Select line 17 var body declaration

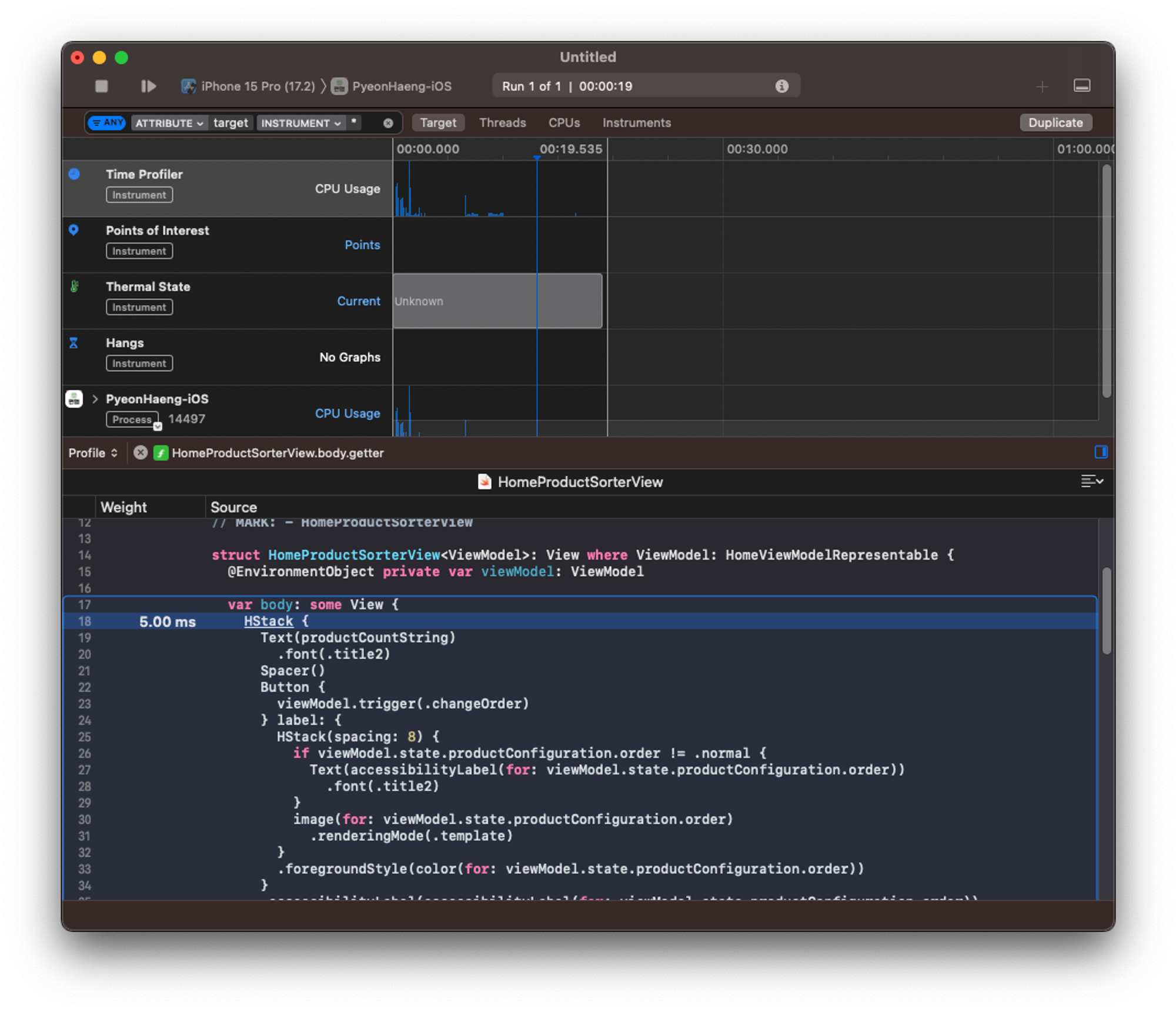pos(580,604)
